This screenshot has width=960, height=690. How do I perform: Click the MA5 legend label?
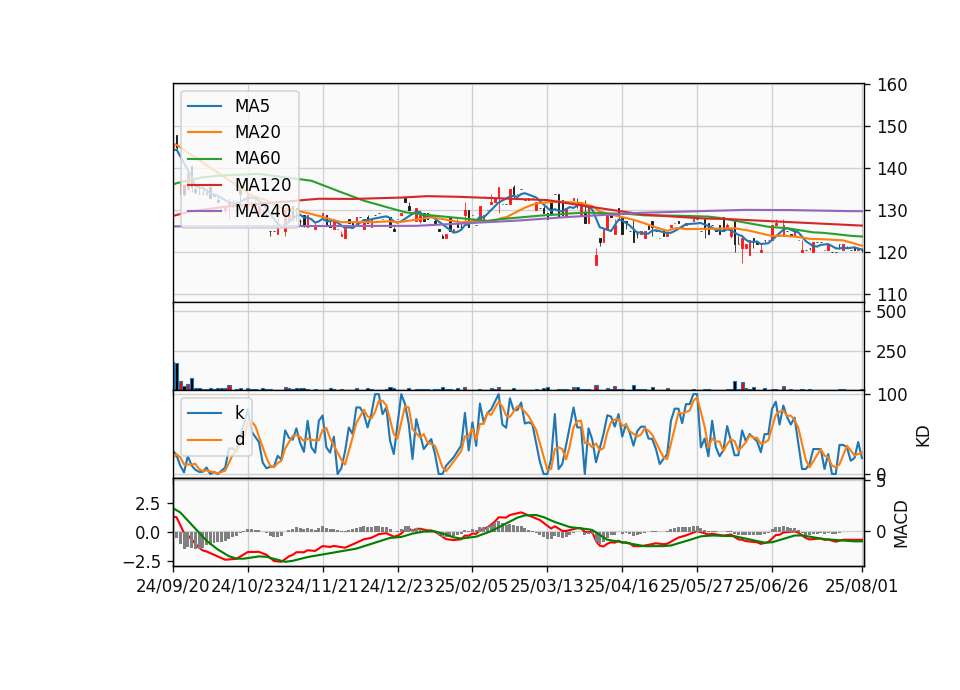coord(252,106)
